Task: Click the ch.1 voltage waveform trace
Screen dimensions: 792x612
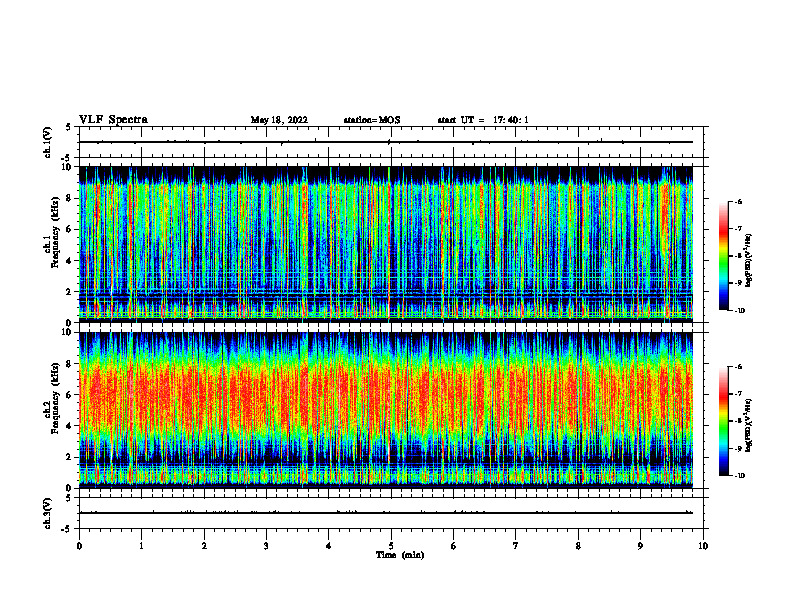Action: [386, 142]
